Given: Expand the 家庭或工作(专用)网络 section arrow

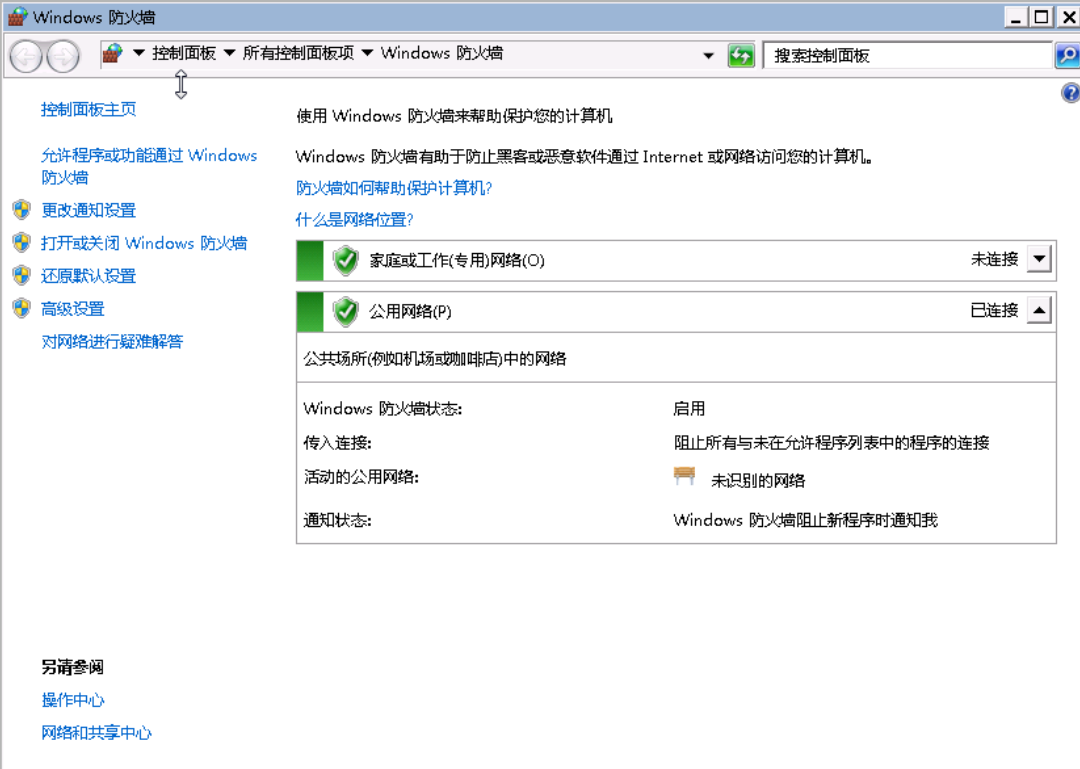Looking at the screenshot, I should coord(1039,260).
